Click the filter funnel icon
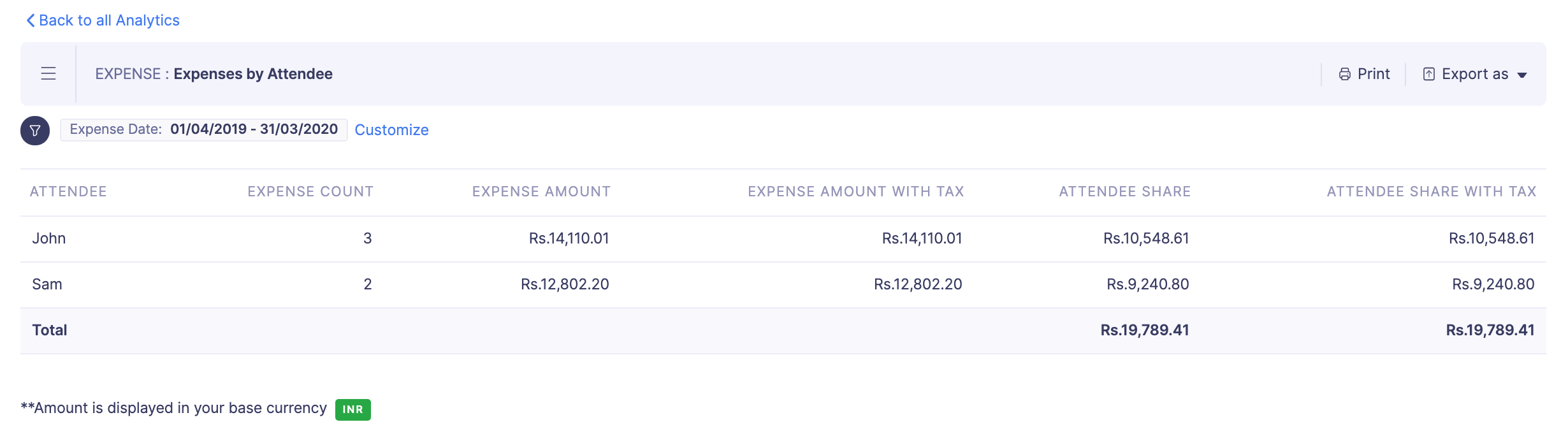This screenshot has width=1568, height=436. [35, 131]
